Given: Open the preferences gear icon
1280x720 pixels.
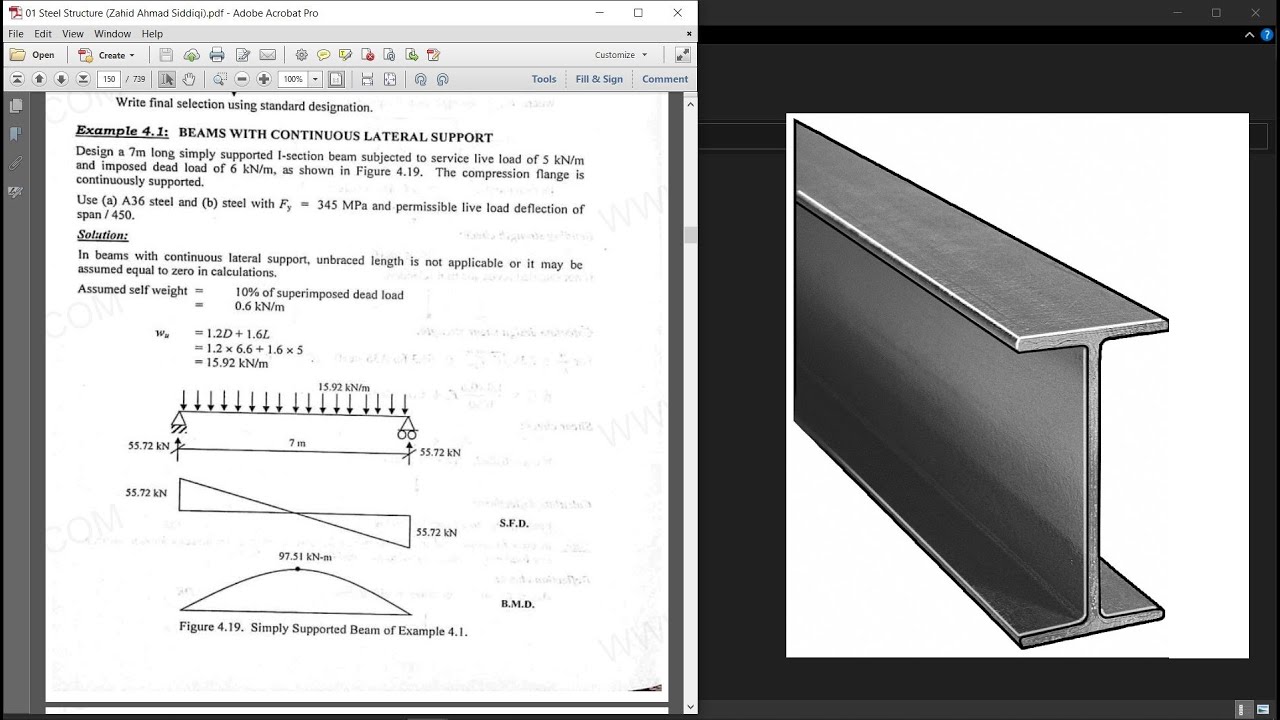Looking at the screenshot, I should 301,55.
